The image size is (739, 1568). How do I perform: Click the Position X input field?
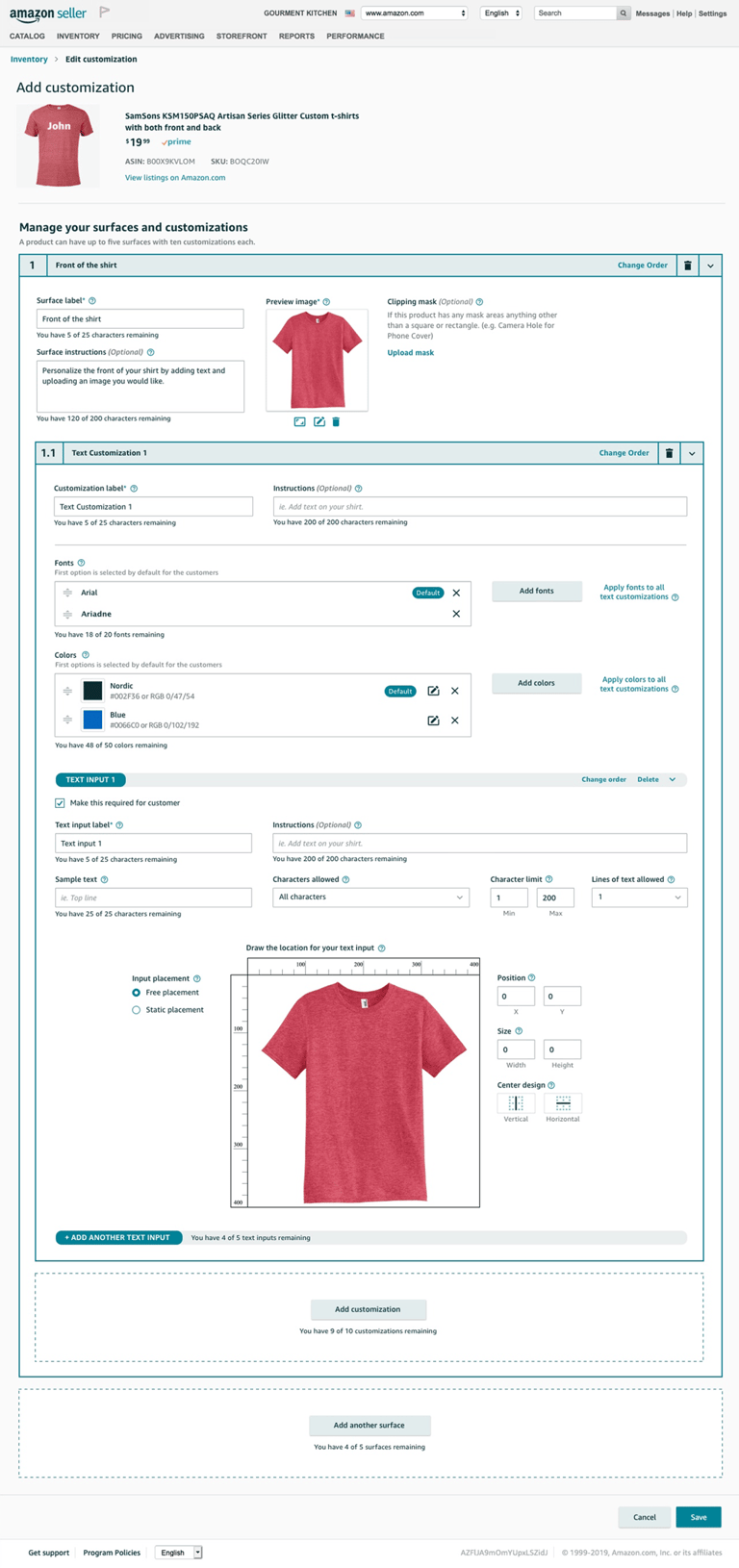point(516,997)
